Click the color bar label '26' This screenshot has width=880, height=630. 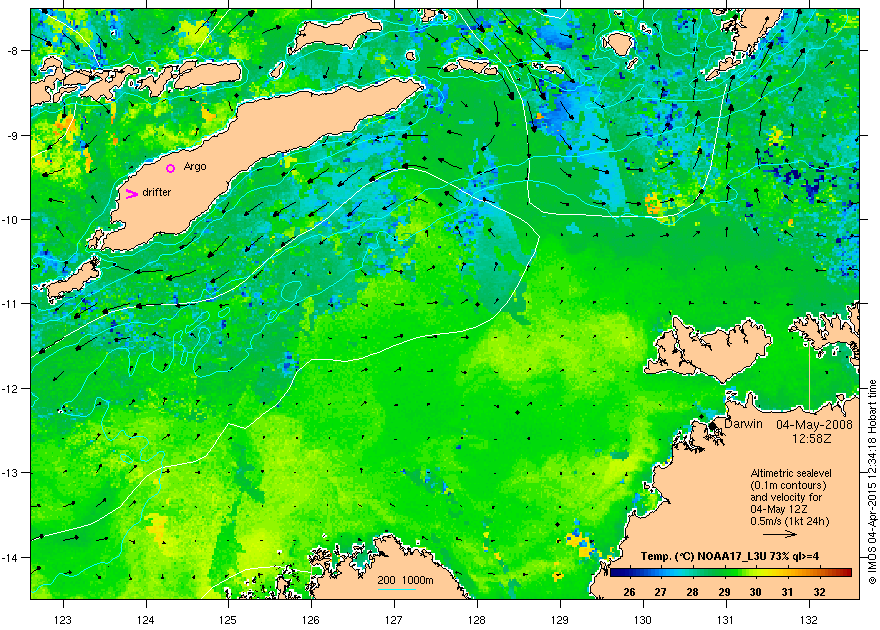(629, 592)
